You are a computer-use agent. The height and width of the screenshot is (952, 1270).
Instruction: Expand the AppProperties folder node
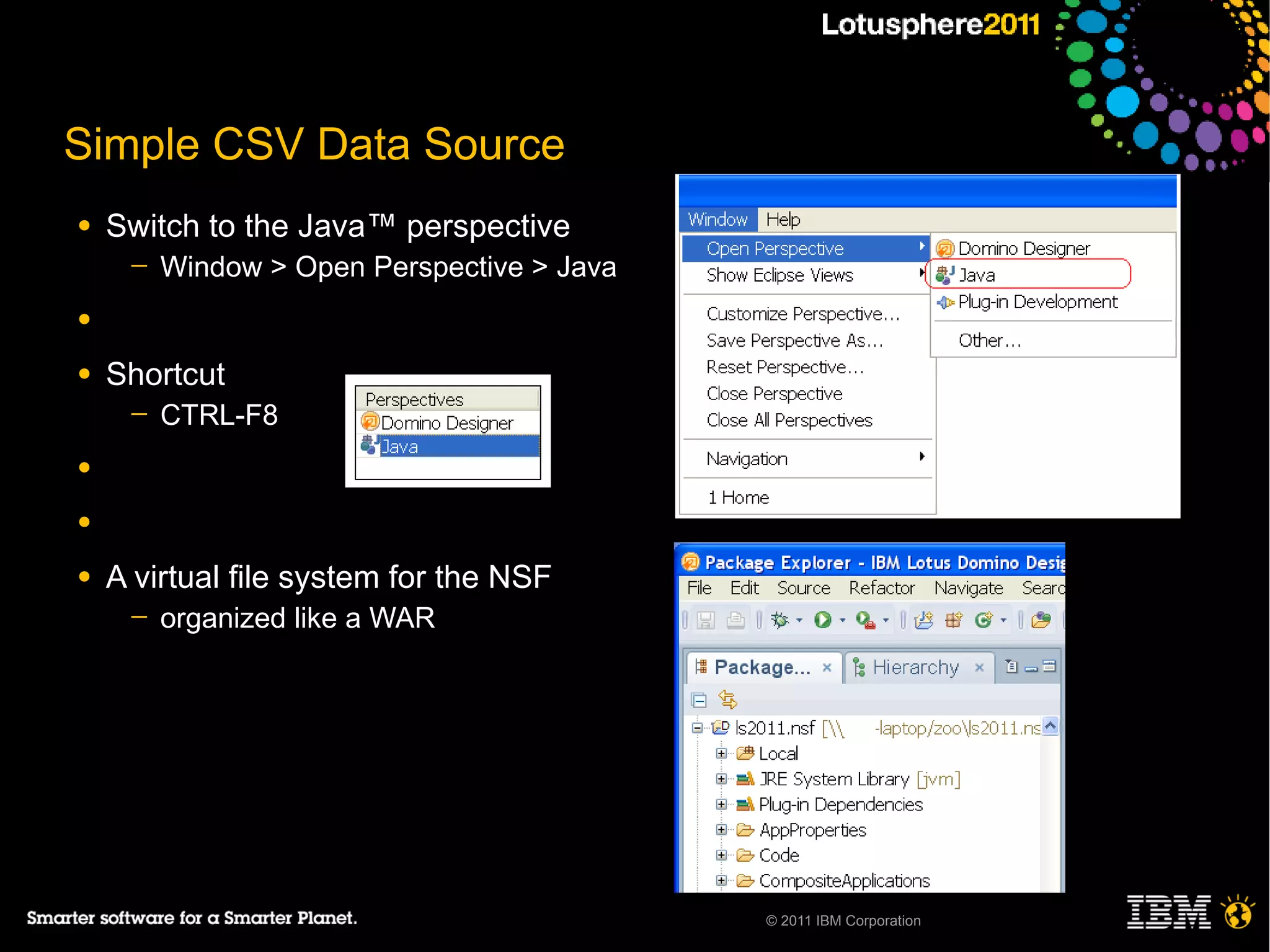tap(721, 830)
